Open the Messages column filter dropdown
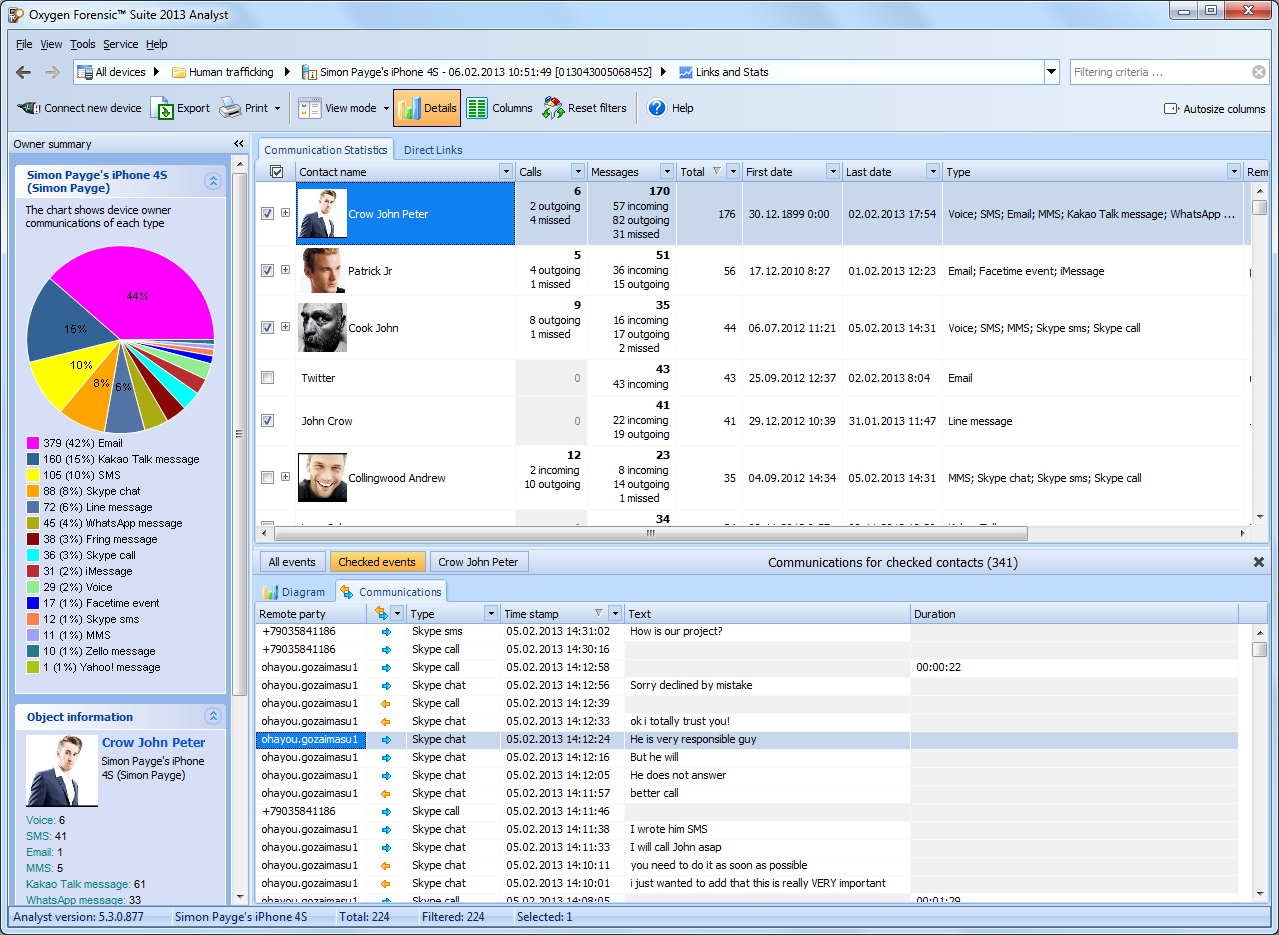This screenshot has width=1279, height=935. pyautogui.click(x=665, y=172)
